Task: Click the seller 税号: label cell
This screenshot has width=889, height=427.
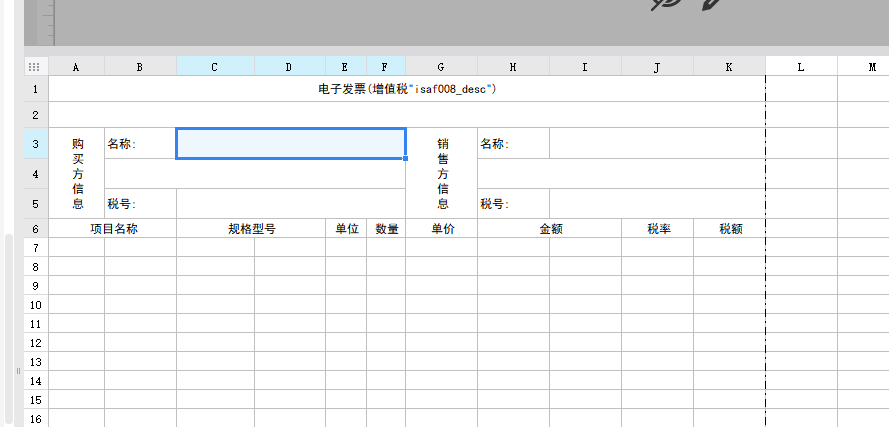Action: click(514, 204)
